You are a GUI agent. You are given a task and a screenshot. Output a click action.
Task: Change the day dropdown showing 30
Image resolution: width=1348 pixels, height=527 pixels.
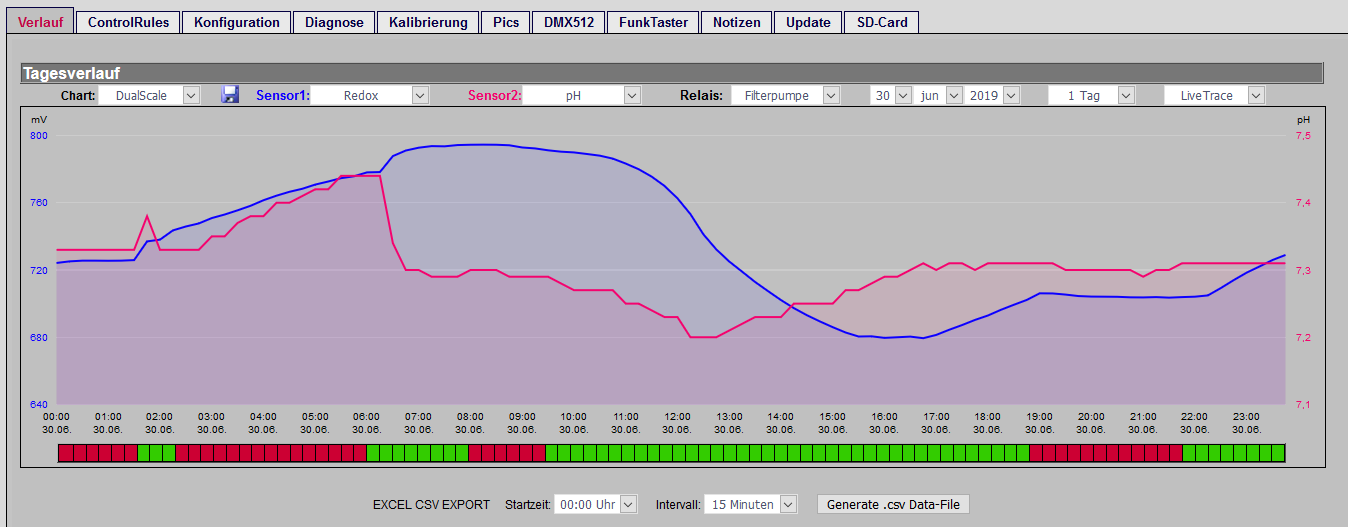coord(891,95)
